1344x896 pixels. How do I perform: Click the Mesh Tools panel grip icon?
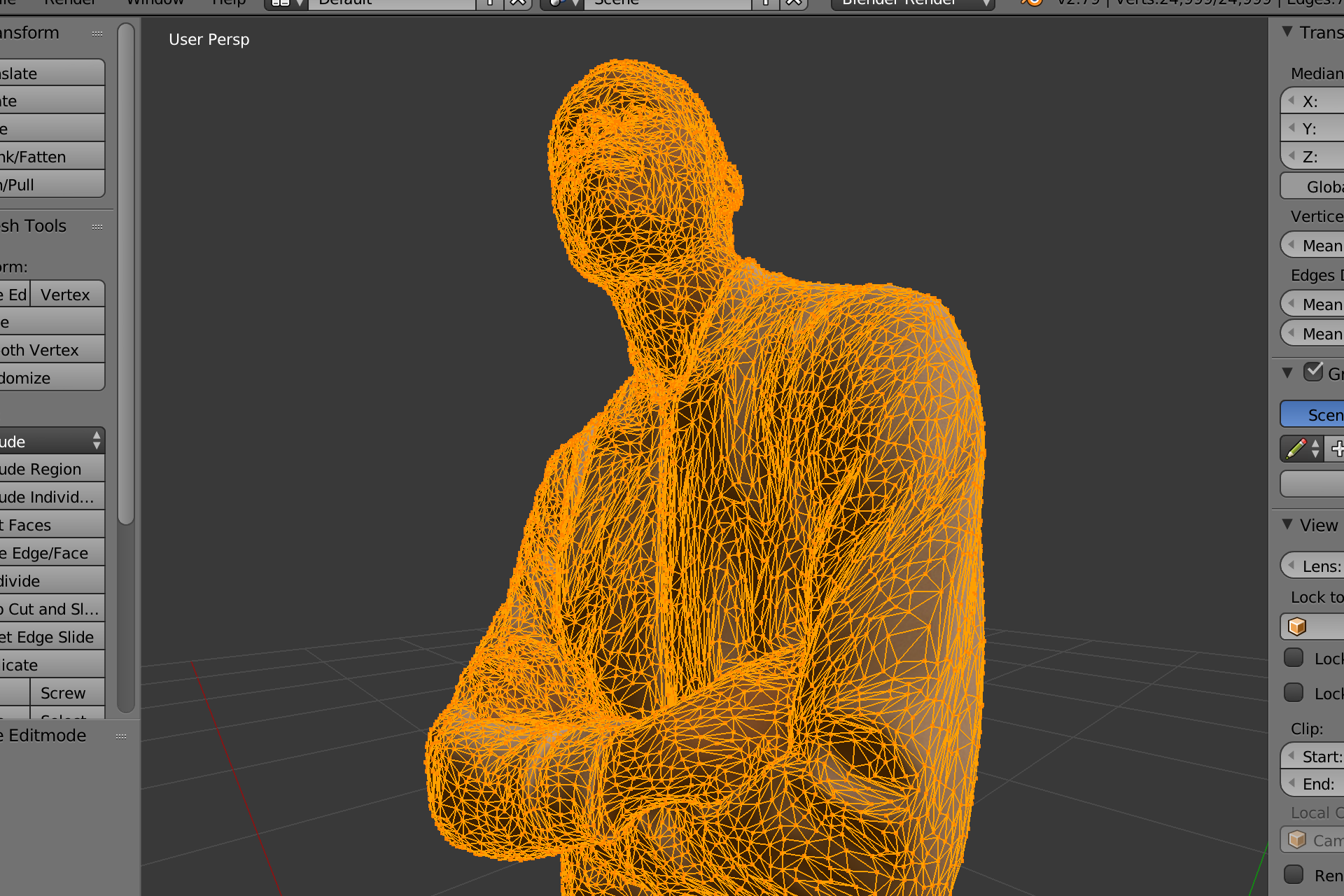[x=97, y=227]
